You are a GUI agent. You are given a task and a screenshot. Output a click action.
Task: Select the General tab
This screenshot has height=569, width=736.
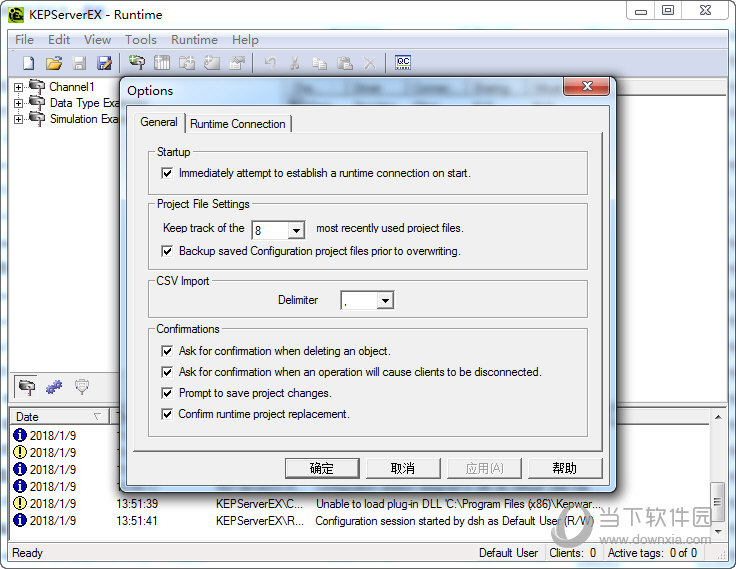159,122
